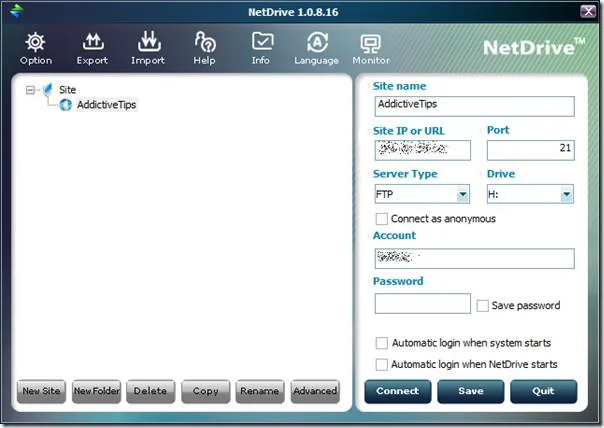The image size is (604, 428).
Task: Open the Help icon
Action: pos(205,42)
